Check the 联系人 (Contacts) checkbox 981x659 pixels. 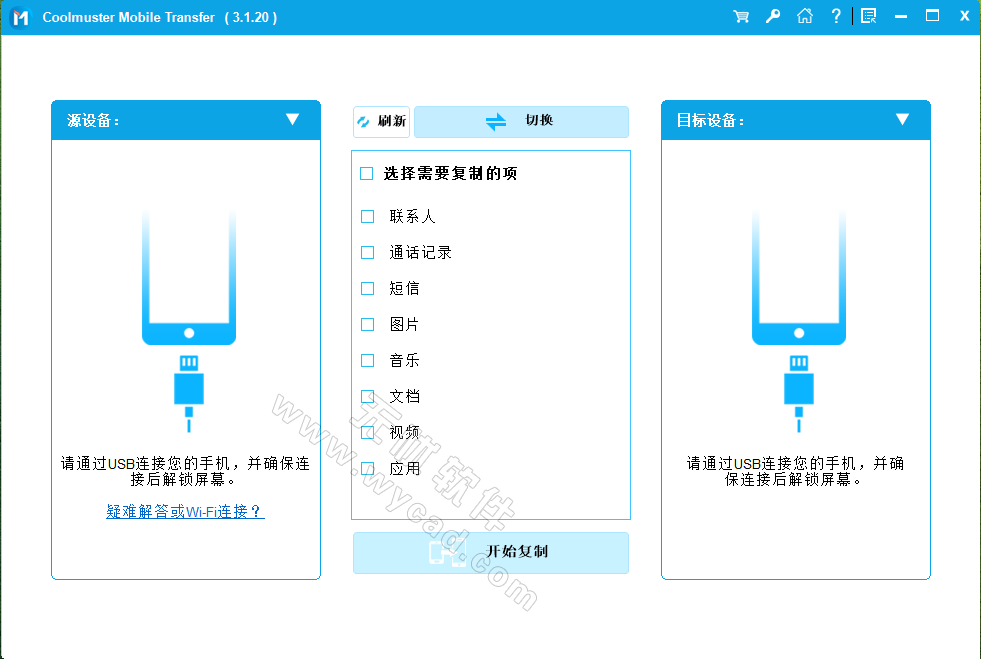(367, 216)
